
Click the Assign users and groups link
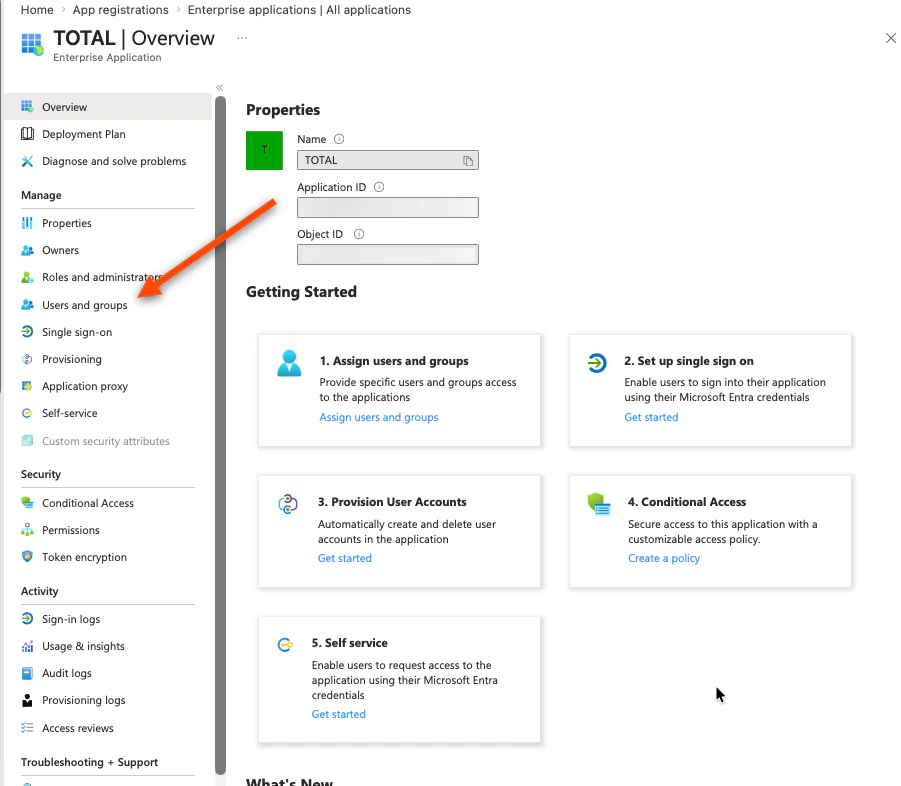(x=379, y=417)
